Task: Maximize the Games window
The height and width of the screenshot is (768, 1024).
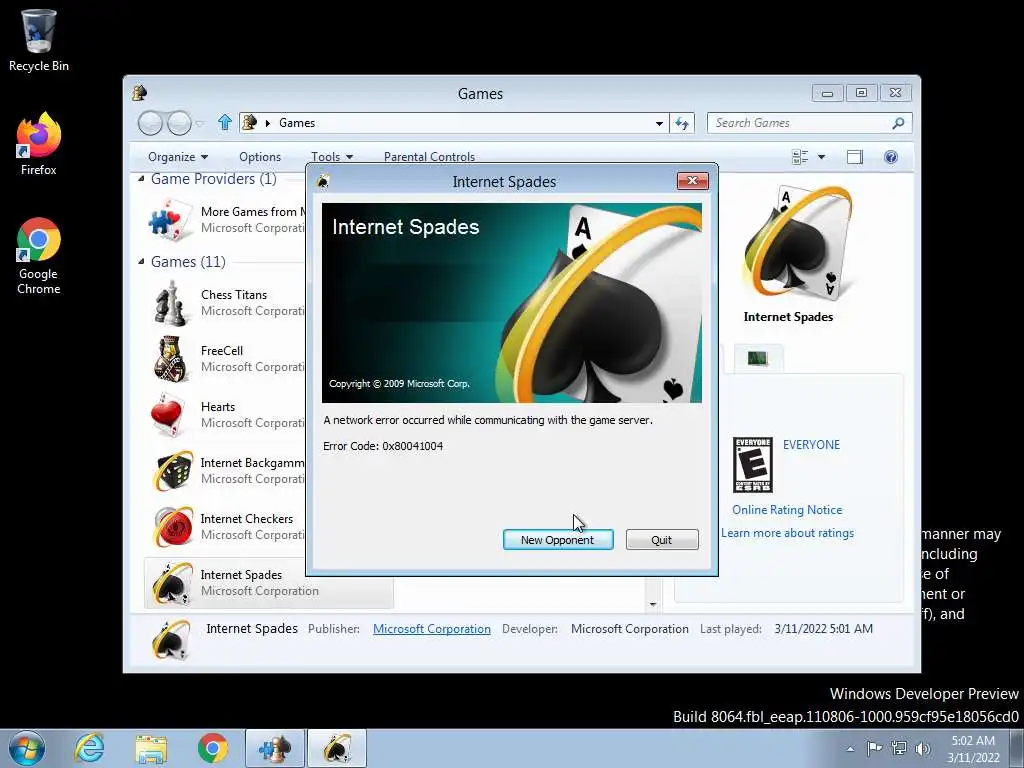Action: click(x=861, y=93)
